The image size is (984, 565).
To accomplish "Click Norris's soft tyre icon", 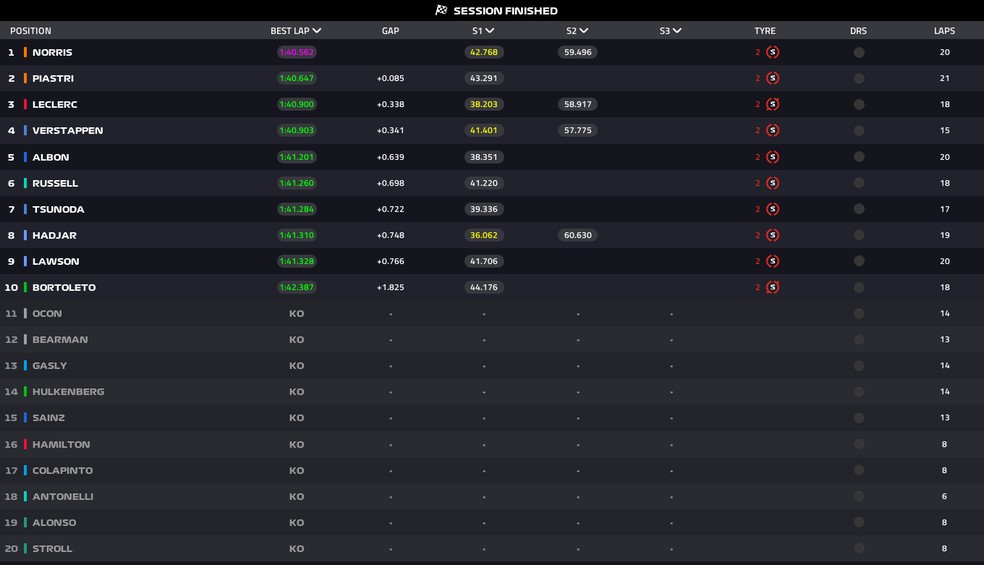I will click(x=773, y=52).
